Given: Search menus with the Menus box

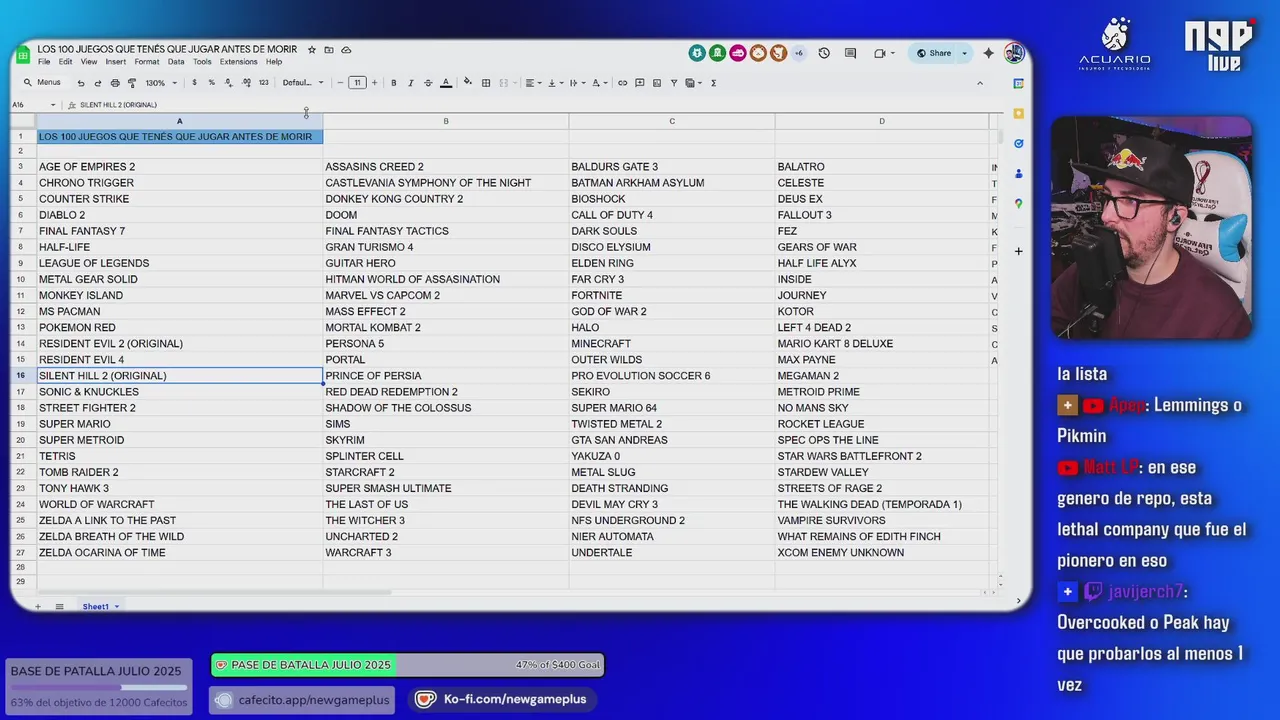Looking at the screenshot, I should [42, 83].
